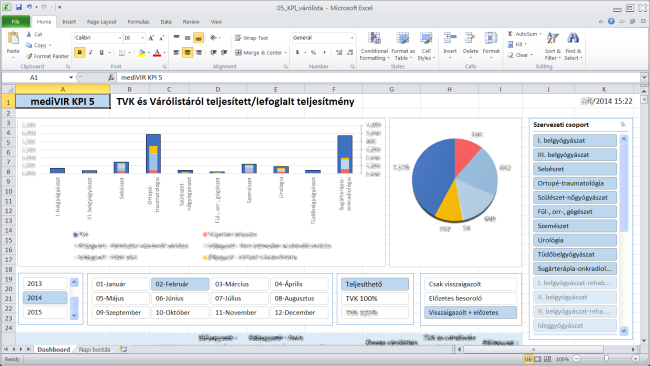Open the borders dropdown arrow
The width and height of the screenshot is (650, 366).
coord(129,53)
